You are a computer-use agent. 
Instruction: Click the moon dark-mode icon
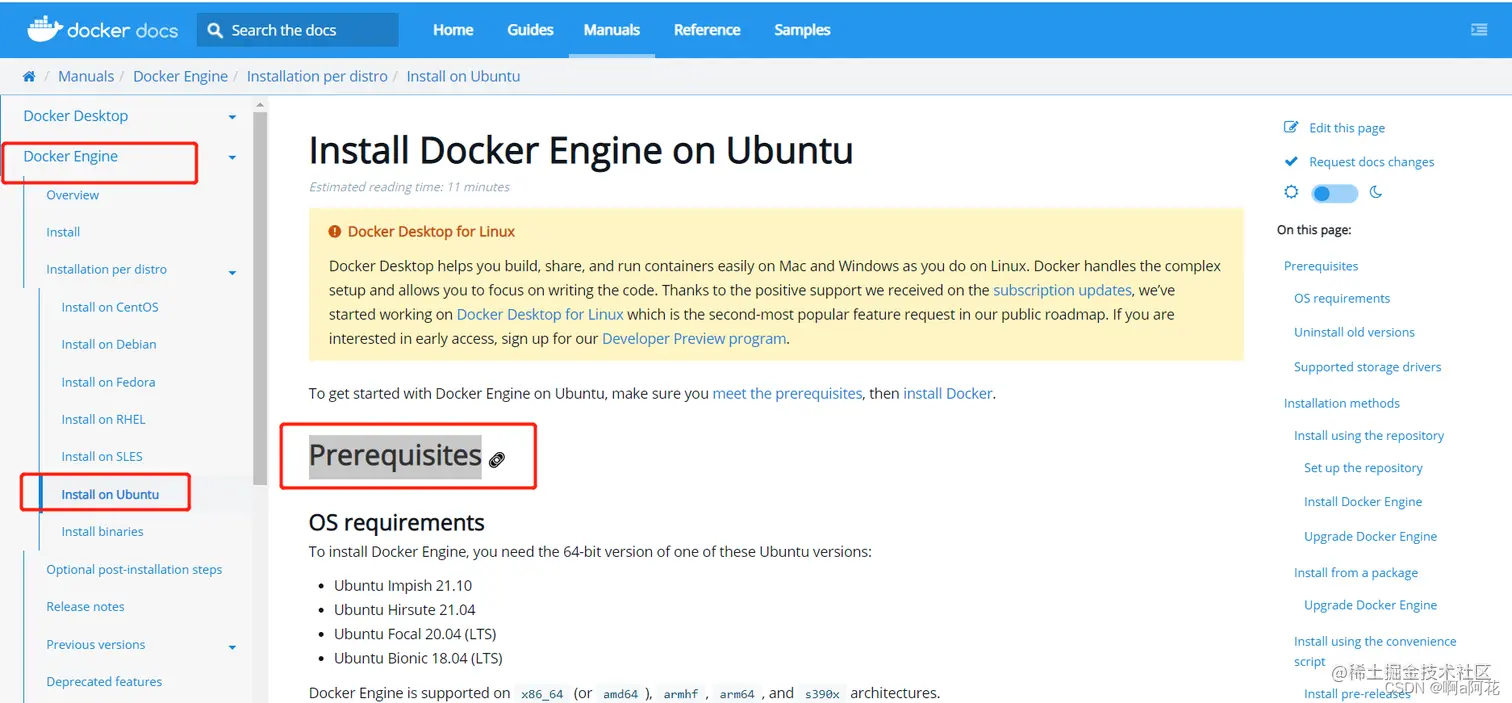tap(1376, 192)
